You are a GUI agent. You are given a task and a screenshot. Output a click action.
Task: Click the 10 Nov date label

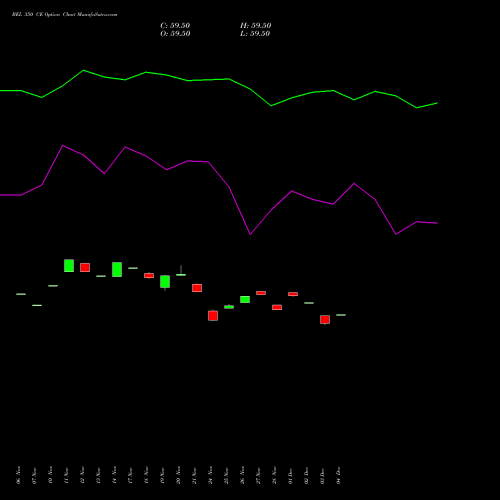coord(50,475)
